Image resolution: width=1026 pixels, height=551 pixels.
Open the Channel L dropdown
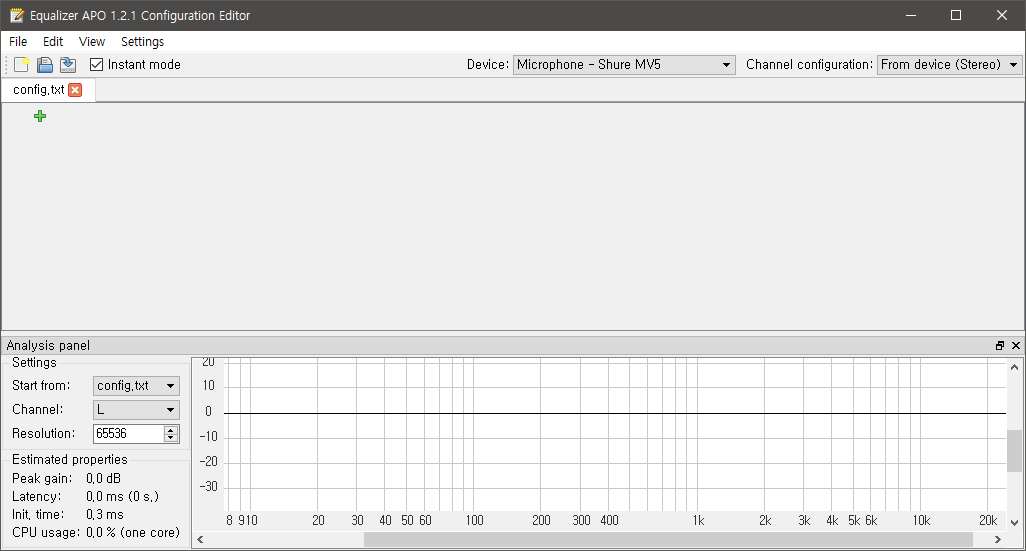[x=136, y=410]
